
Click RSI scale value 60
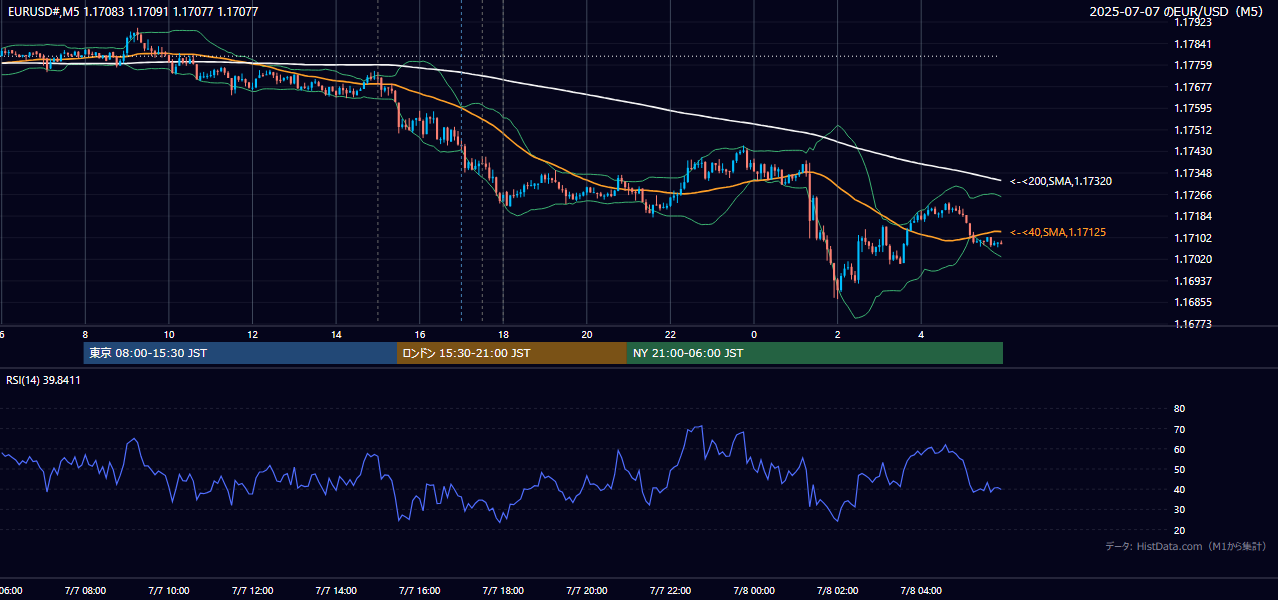tap(1179, 449)
